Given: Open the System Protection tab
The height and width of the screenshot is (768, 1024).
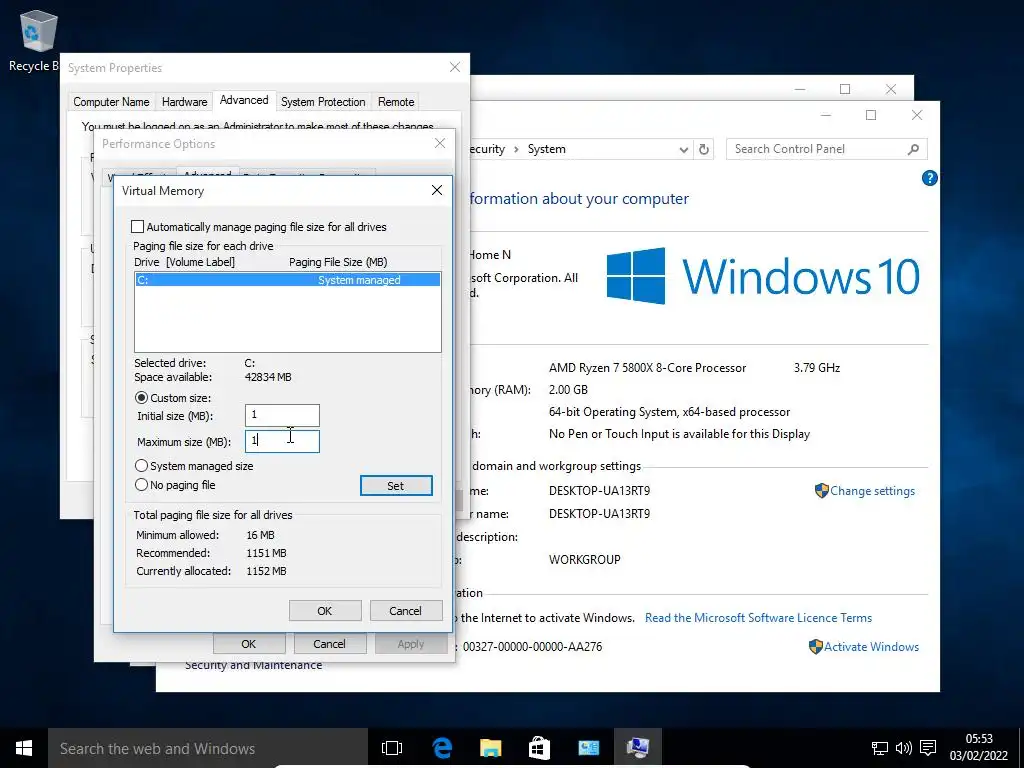Looking at the screenshot, I should pyautogui.click(x=323, y=102).
